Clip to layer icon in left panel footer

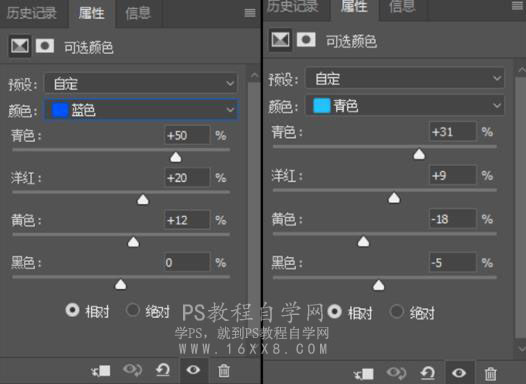101,371
